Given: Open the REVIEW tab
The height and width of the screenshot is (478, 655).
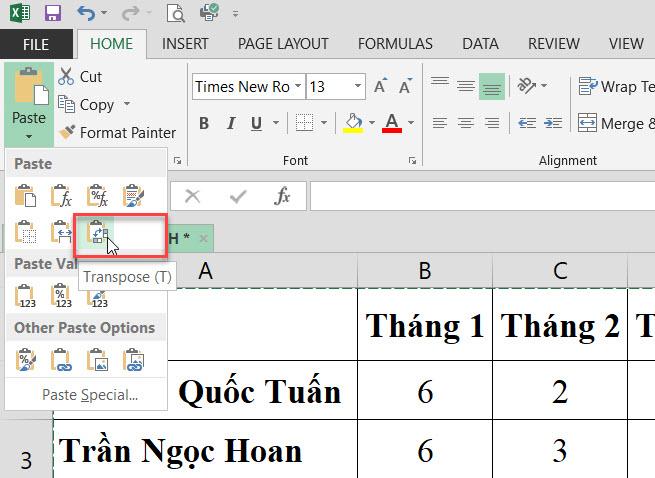Looking at the screenshot, I should click(x=553, y=44).
